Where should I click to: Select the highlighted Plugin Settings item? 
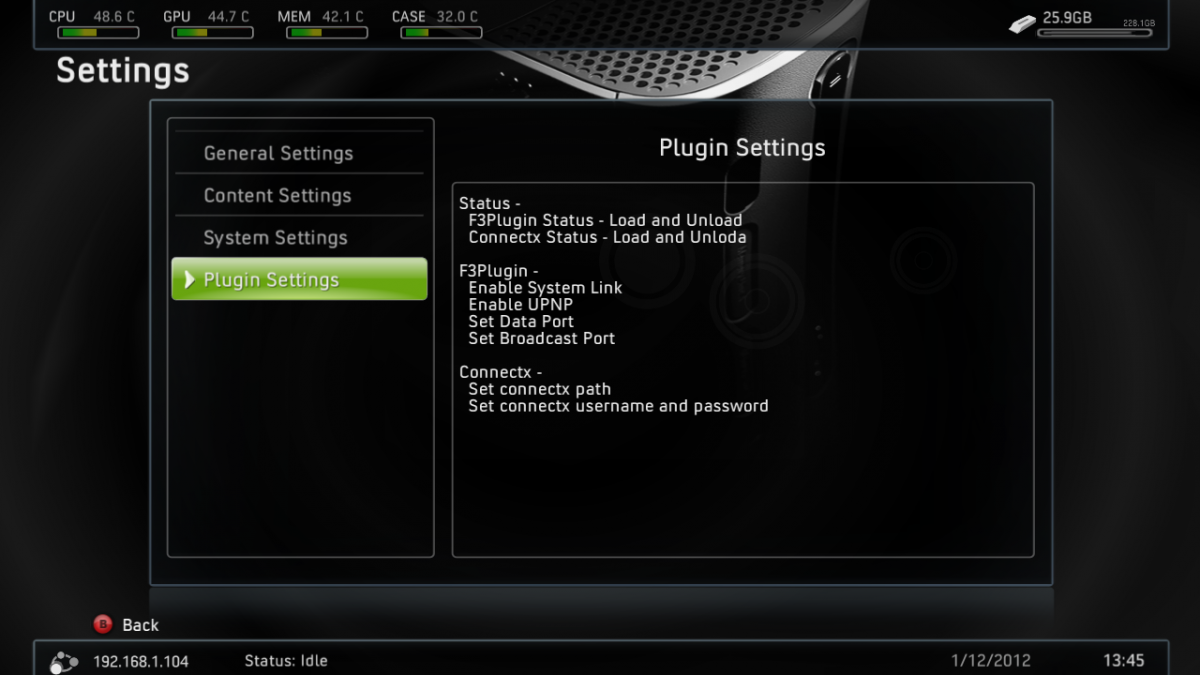pos(300,279)
